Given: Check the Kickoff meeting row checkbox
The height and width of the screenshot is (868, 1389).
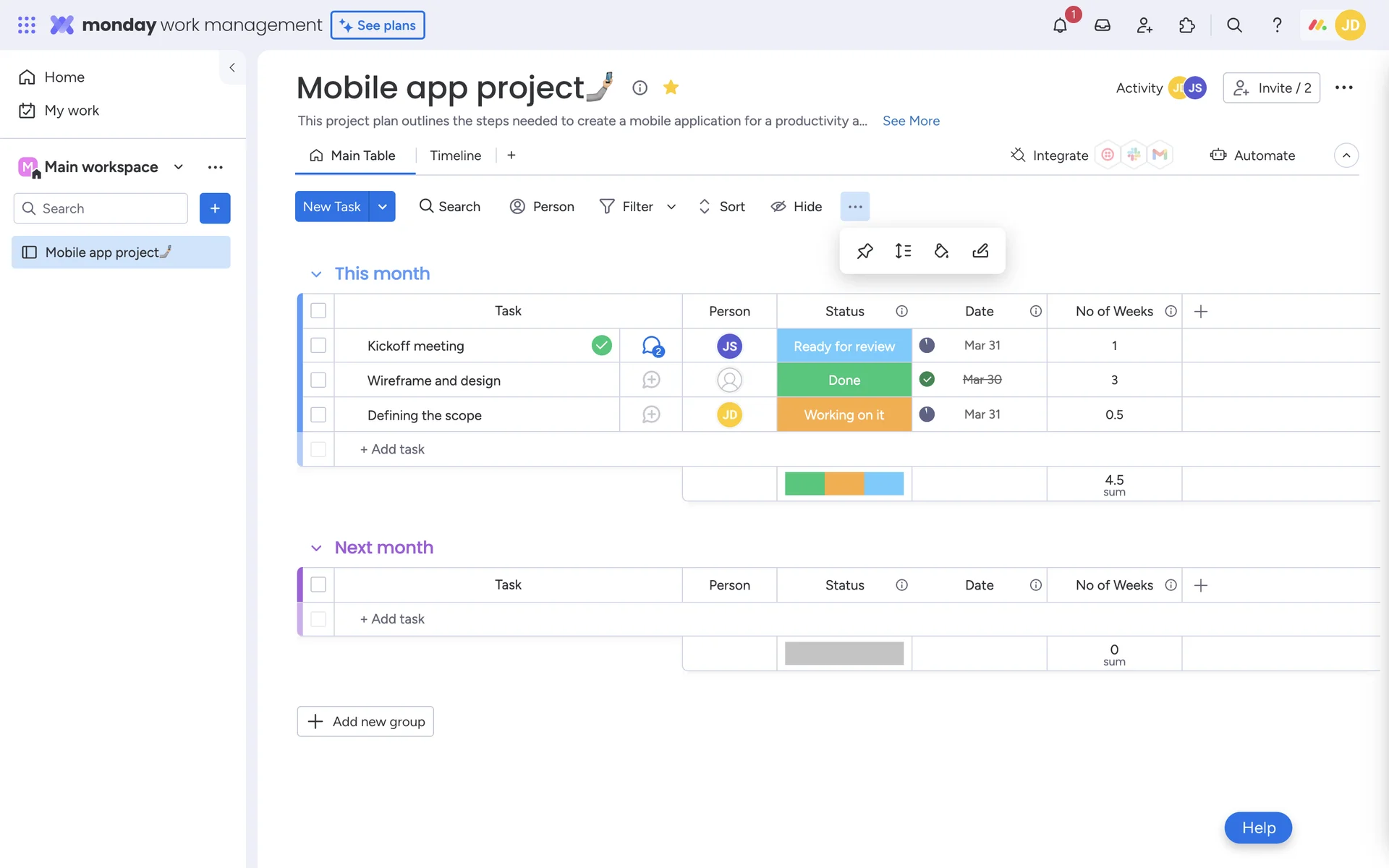Looking at the screenshot, I should pyautogui.click(x=318, y=346).
